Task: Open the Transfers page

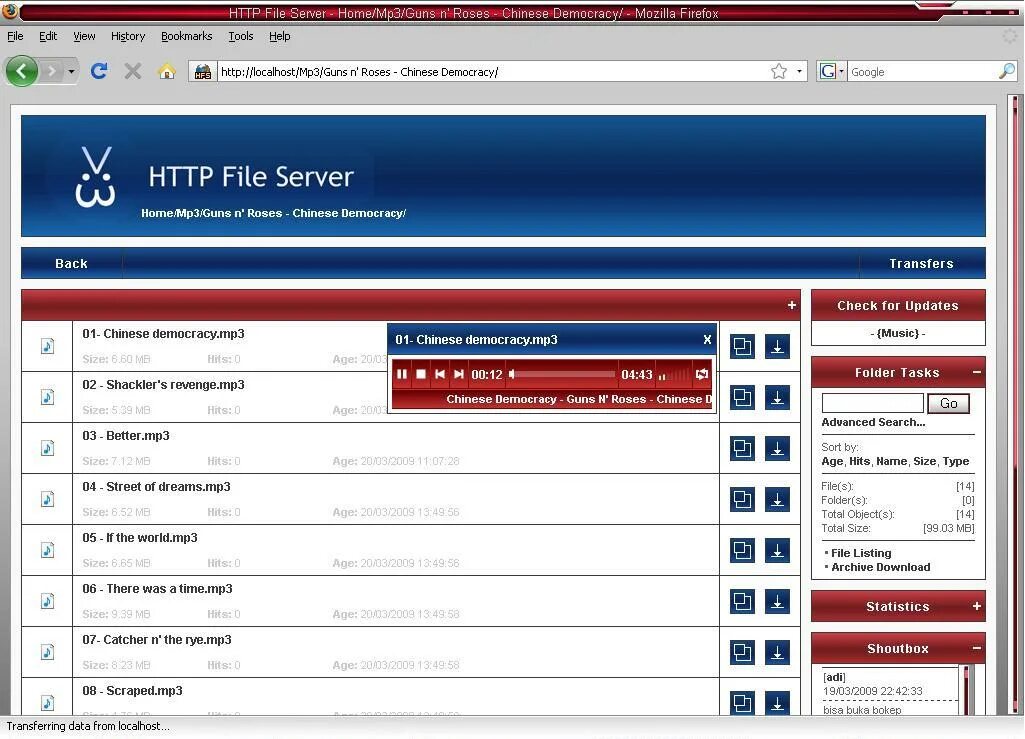Action: pyautogui.click(x=921, y=264)
